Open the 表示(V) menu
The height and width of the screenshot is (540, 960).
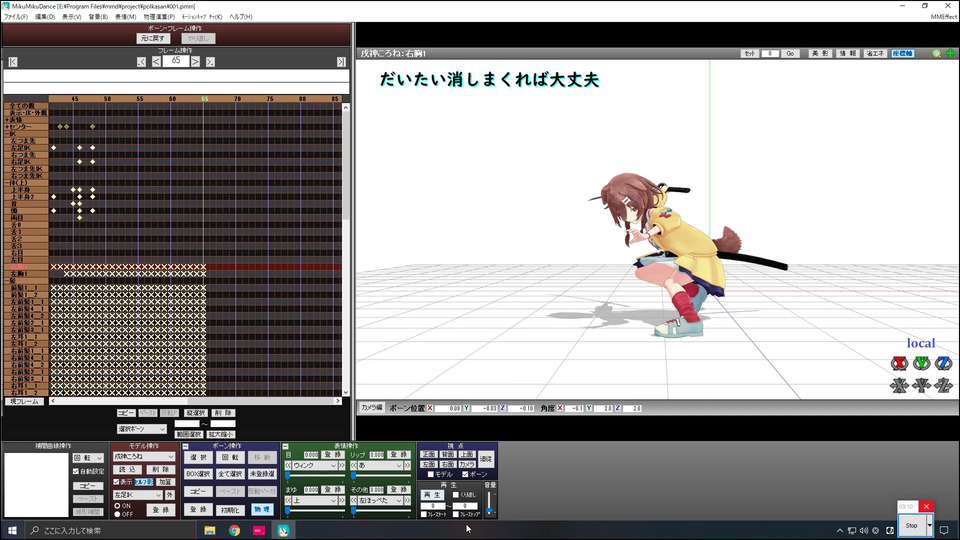point(72,17)
